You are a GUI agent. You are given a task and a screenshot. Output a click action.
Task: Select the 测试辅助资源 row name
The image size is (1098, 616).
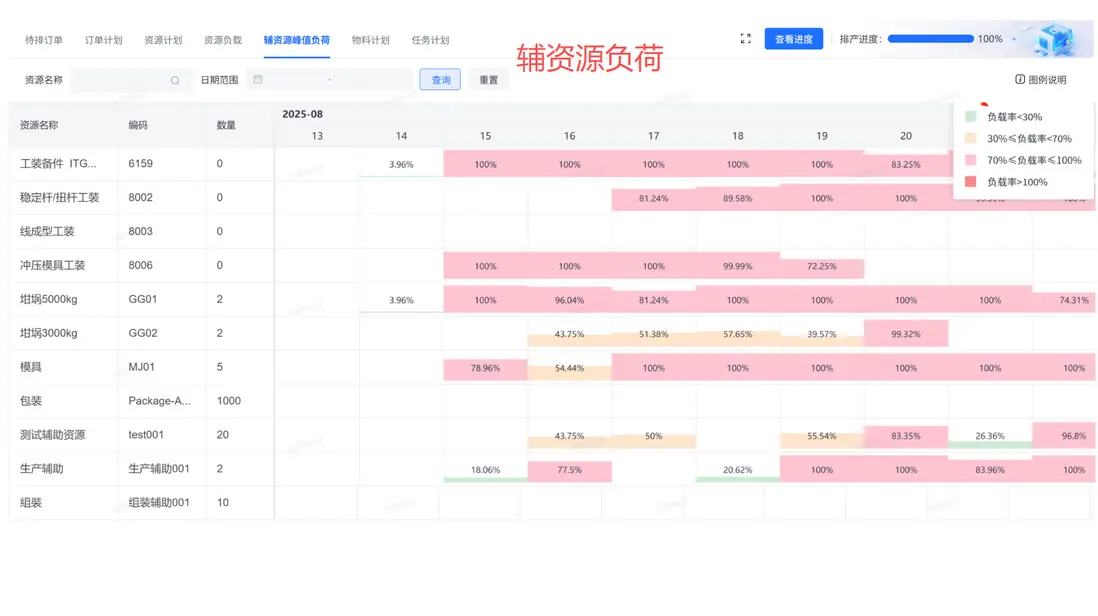click(x=53, y=435)
